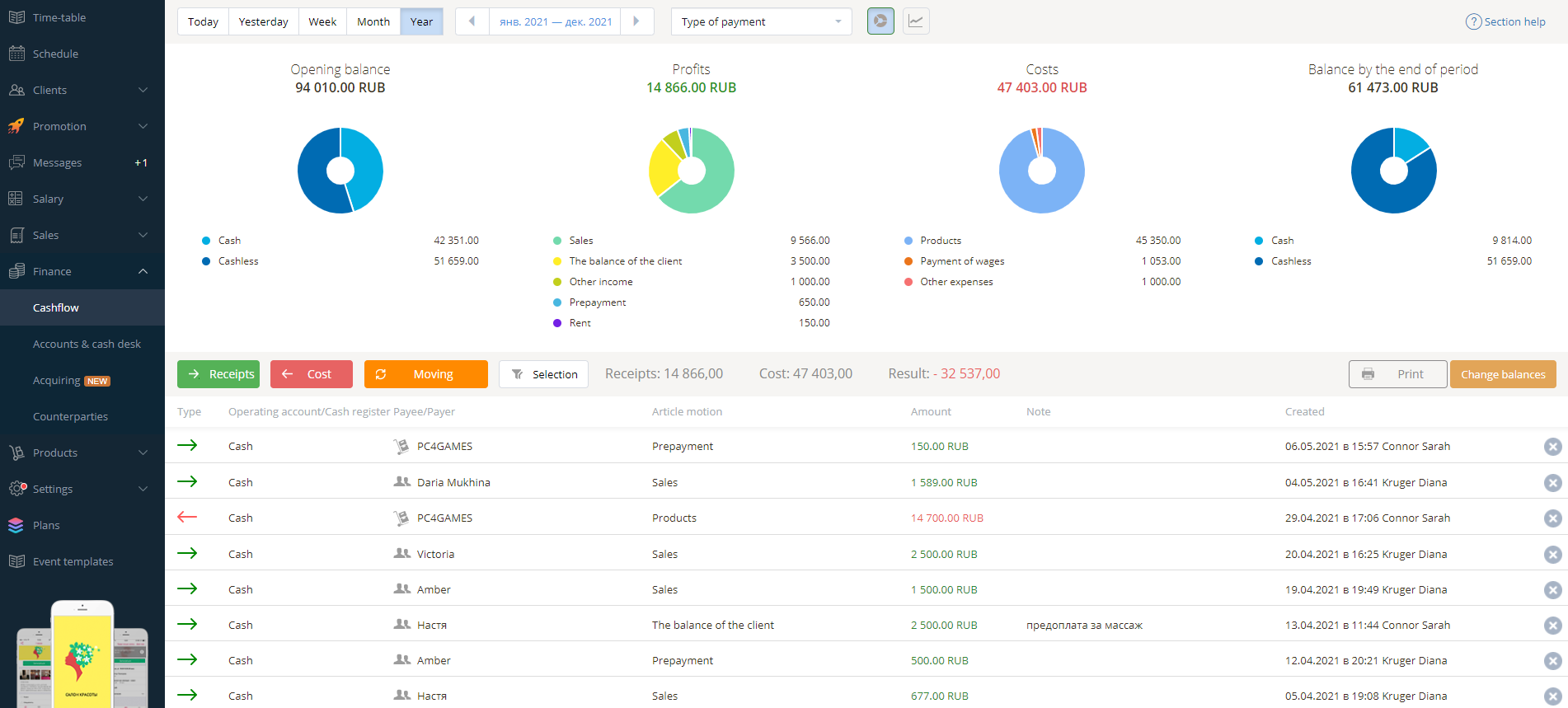Delete the 14 700.00 RUB Products record
The image size is (1568, 708).
pyautogui.click(x=1552, y=518)
